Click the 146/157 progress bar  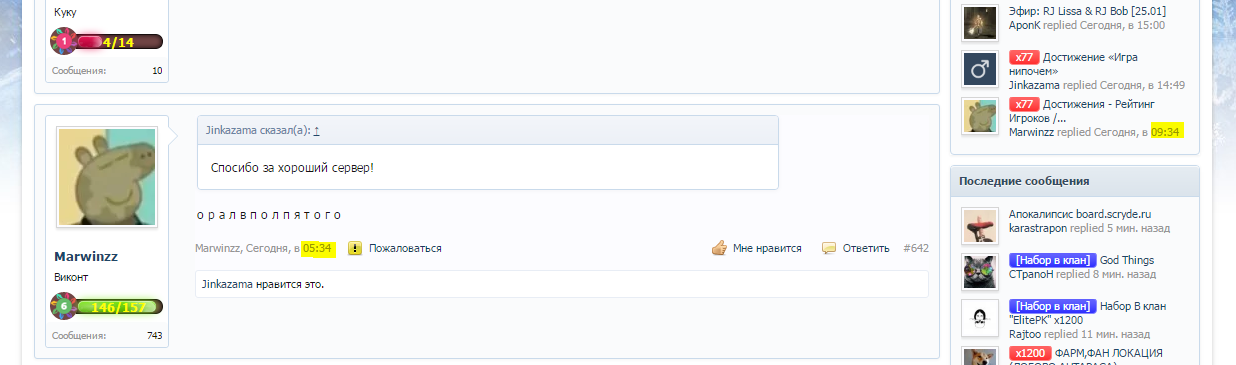point(119,307)
